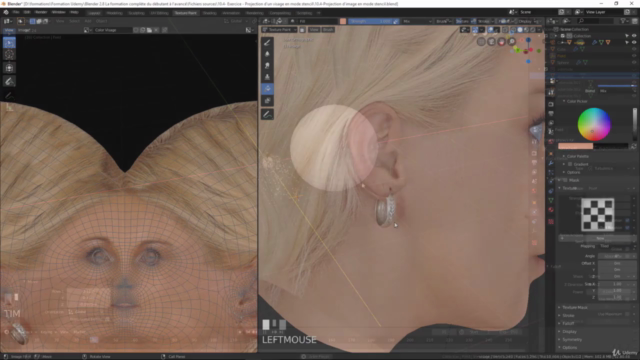
Task: Pick a hue on the color wheel
Action: [594, 124]
